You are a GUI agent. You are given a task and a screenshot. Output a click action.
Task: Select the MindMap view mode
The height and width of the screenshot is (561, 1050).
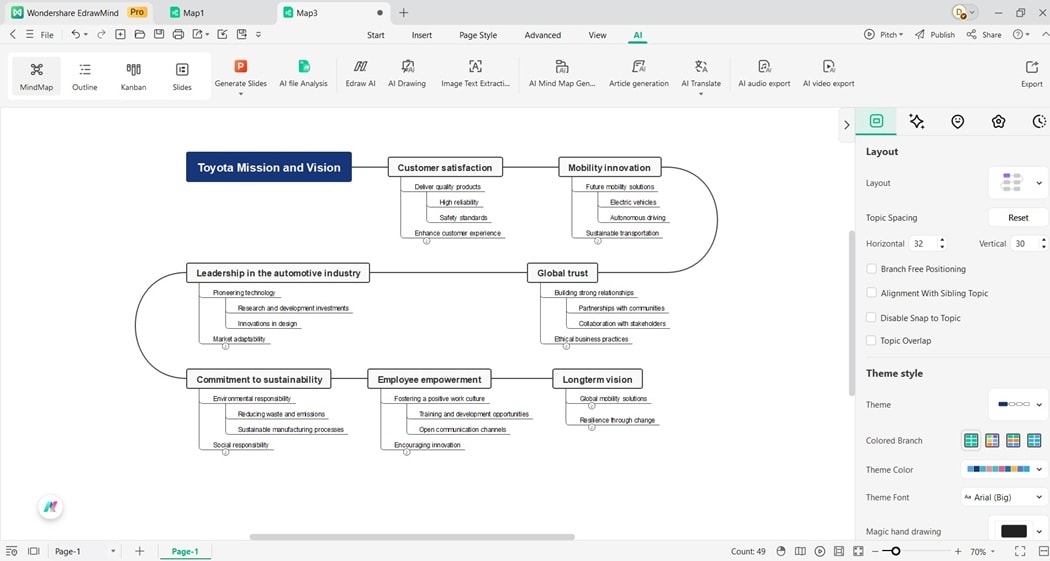[x=36, y=76]
